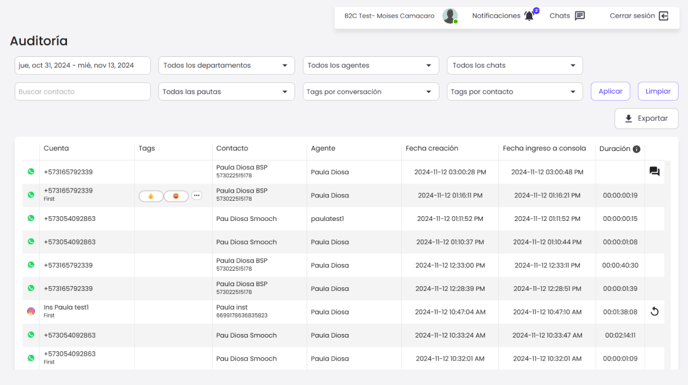Click WhatsApp icon in 10:33:24 AM row
The width and height of the screenshot is (688, 385).
click(x=31, y=335)
